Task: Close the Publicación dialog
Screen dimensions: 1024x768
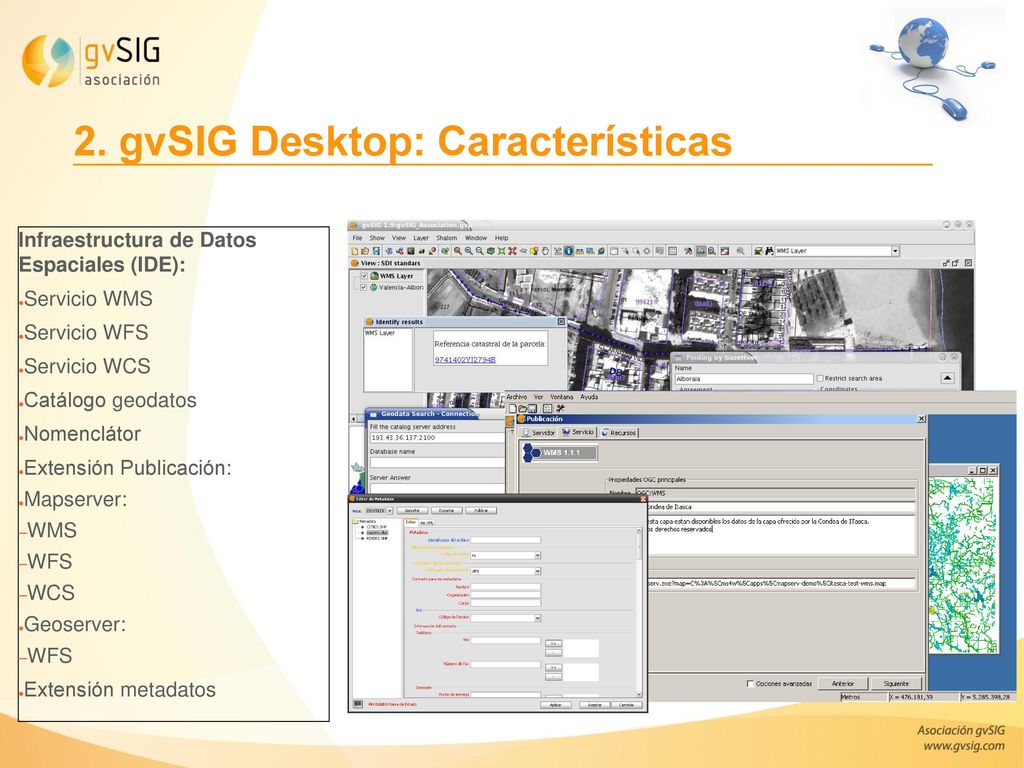Action: [921, 419]
